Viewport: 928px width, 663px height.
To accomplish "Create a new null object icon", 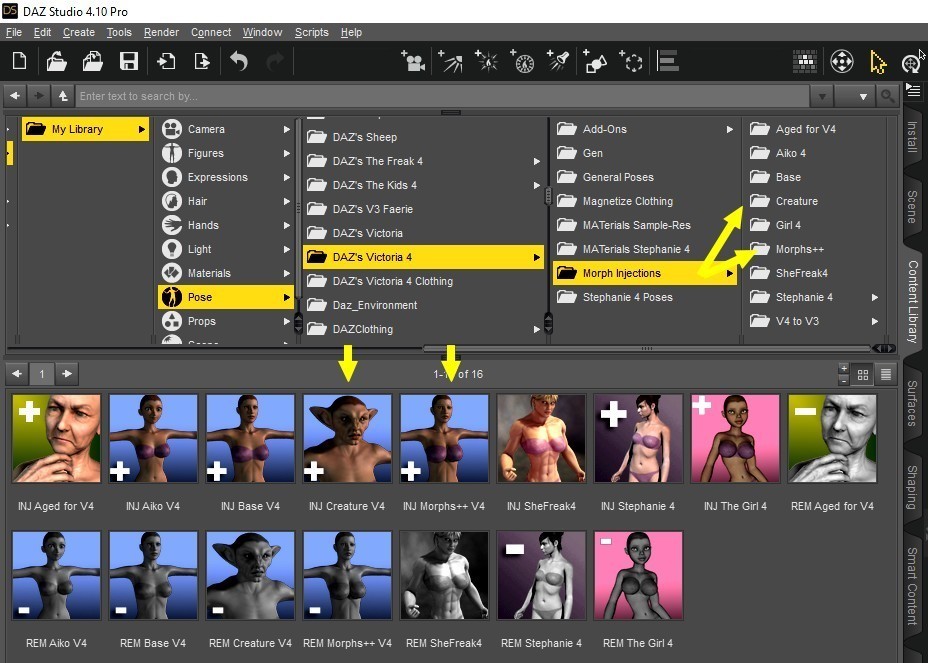I will pyautogui.click(x=631, y=61).
